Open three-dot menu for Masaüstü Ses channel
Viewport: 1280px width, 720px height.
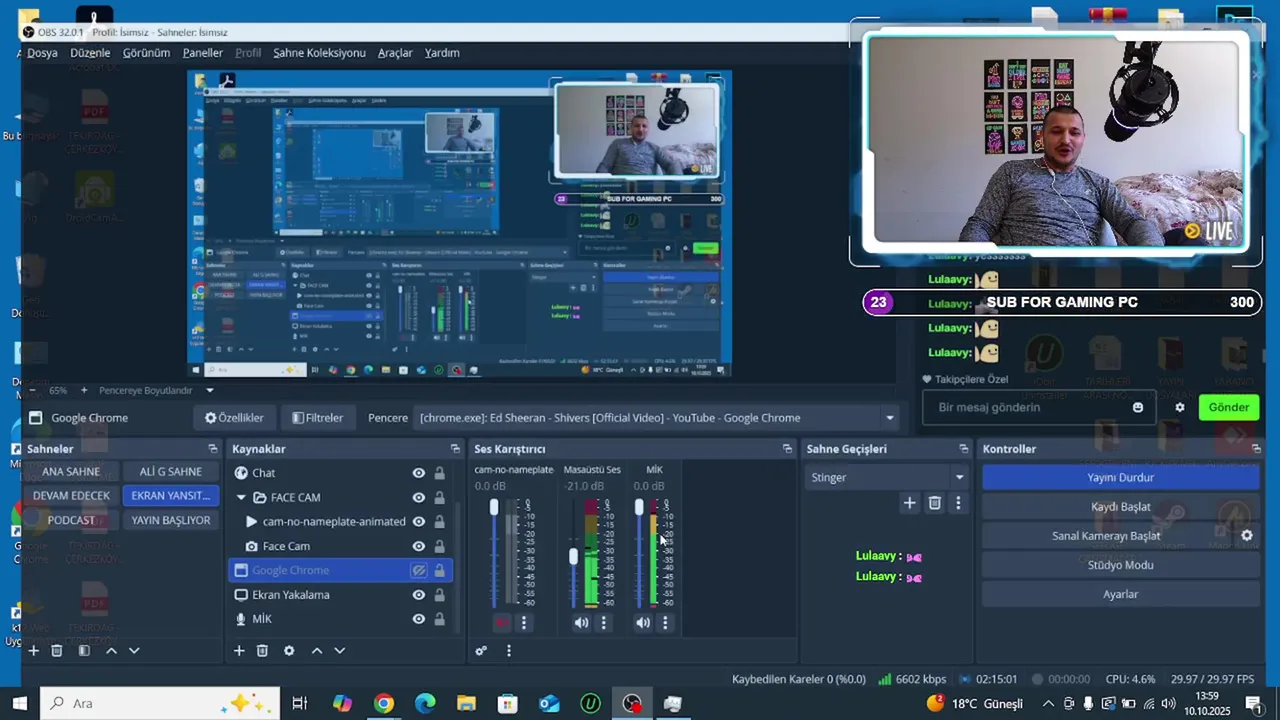click(603, 622)
